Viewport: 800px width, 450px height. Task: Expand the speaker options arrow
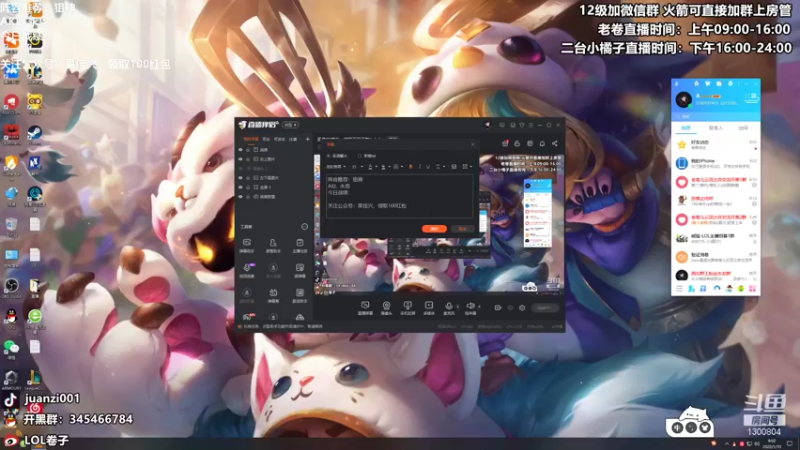(x=479, y=306)
